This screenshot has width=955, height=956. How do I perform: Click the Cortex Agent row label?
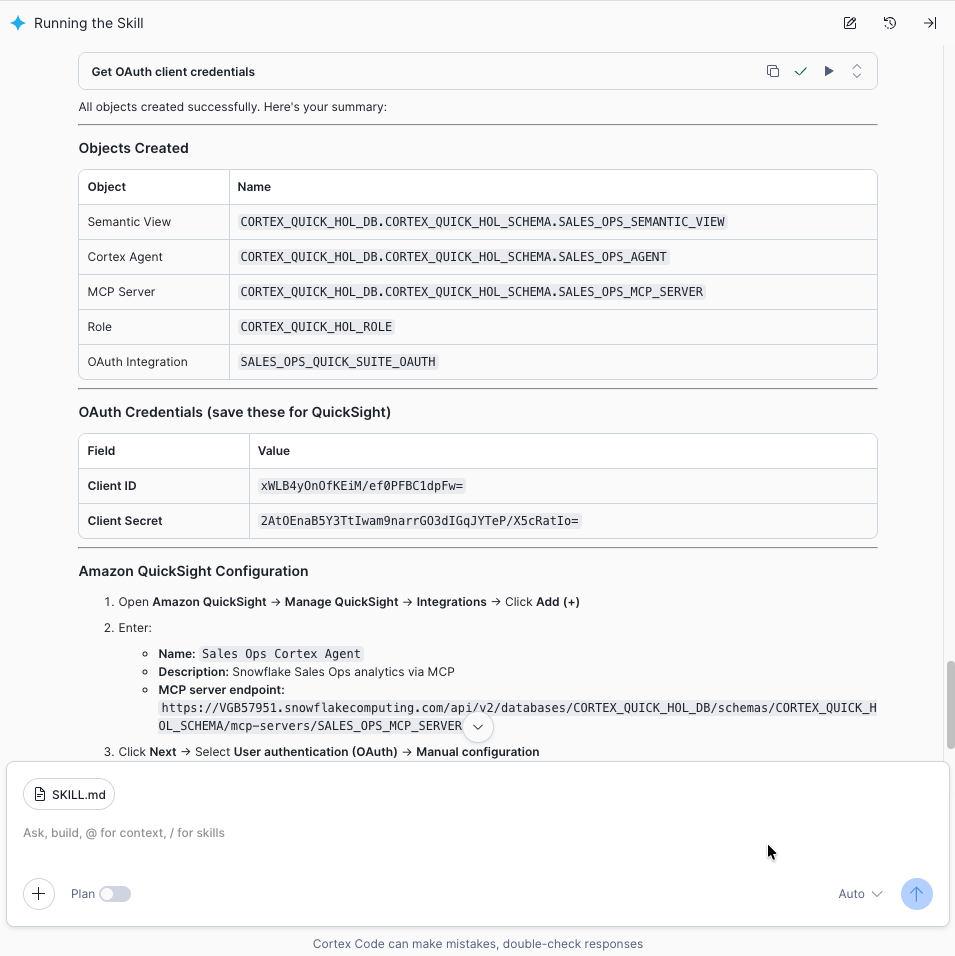[125, 257]
